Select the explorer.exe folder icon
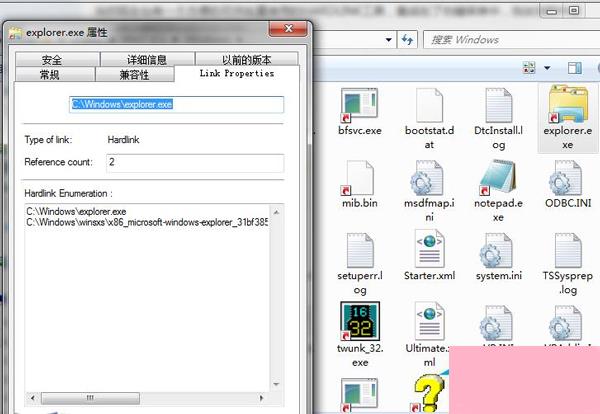 (x=568, y=104)
